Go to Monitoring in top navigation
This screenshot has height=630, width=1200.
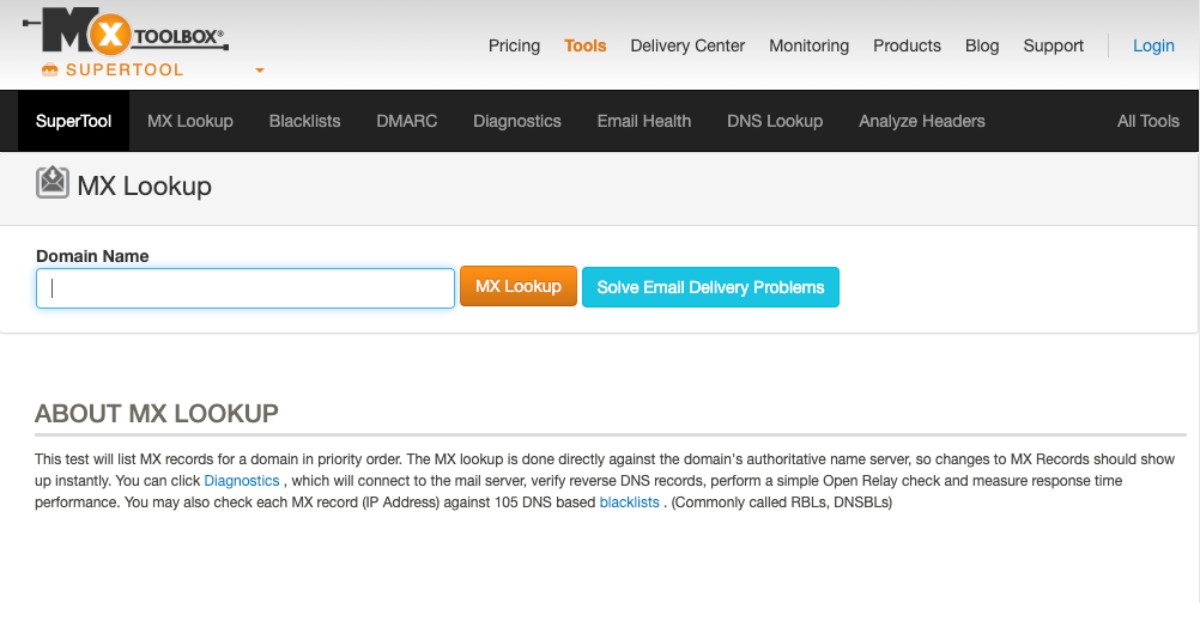coord(808,46)
